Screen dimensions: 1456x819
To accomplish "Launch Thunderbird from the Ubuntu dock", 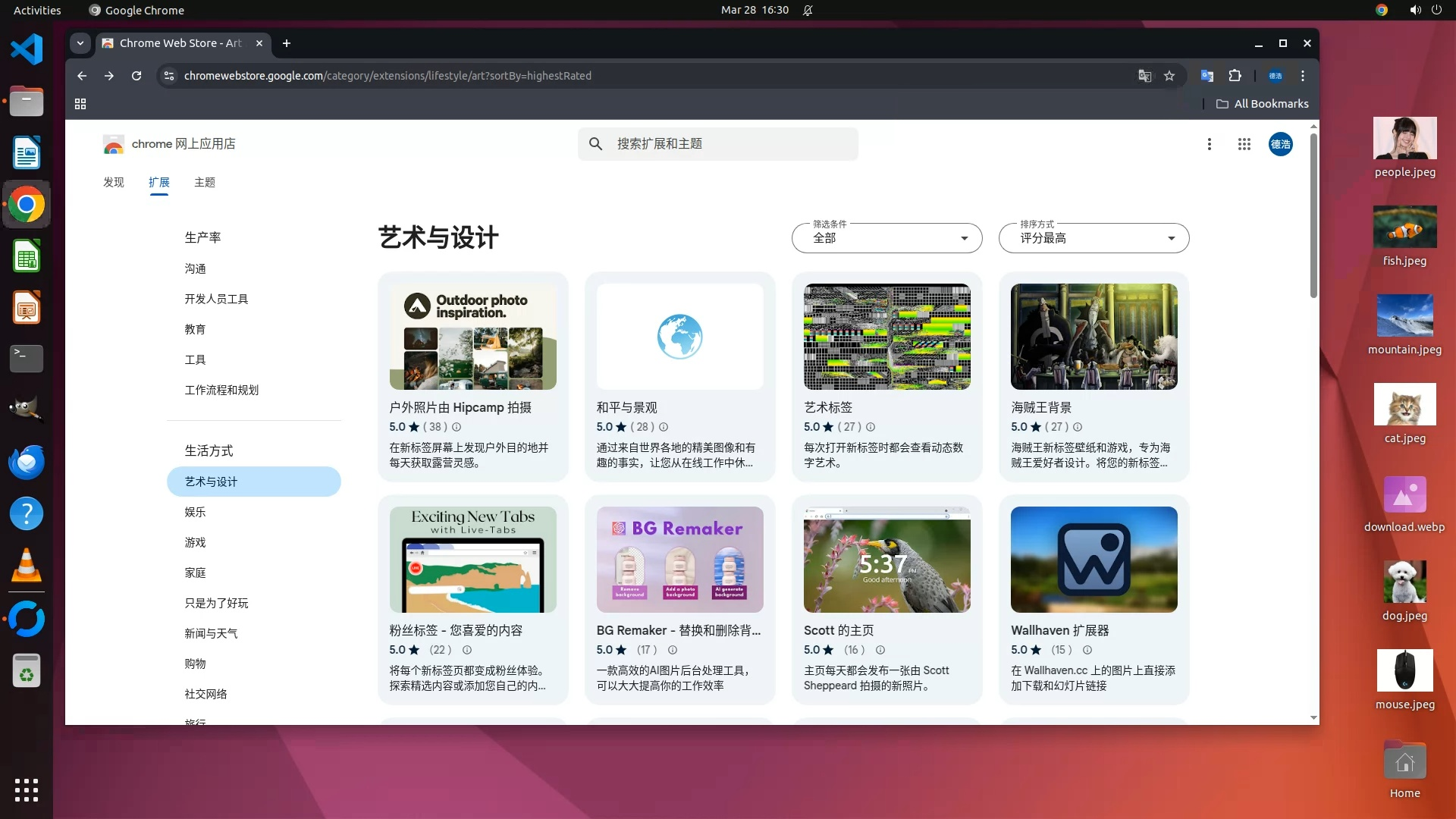I will coord(27,462).
